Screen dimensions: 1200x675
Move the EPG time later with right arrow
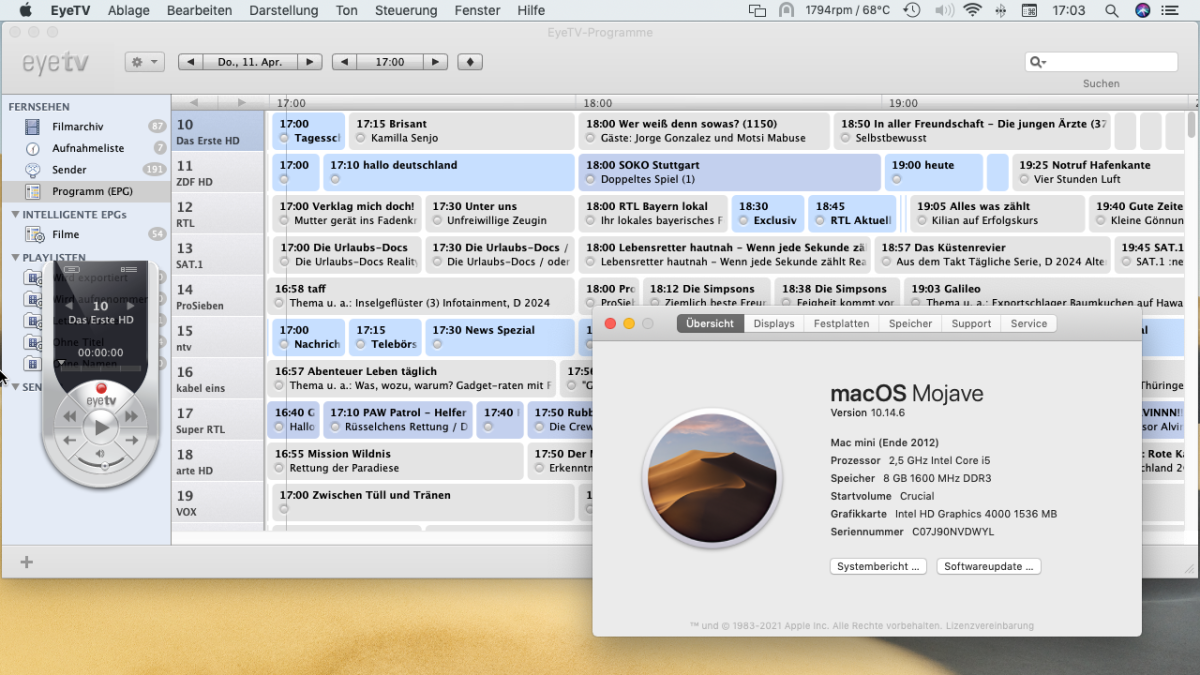point(435,62)
